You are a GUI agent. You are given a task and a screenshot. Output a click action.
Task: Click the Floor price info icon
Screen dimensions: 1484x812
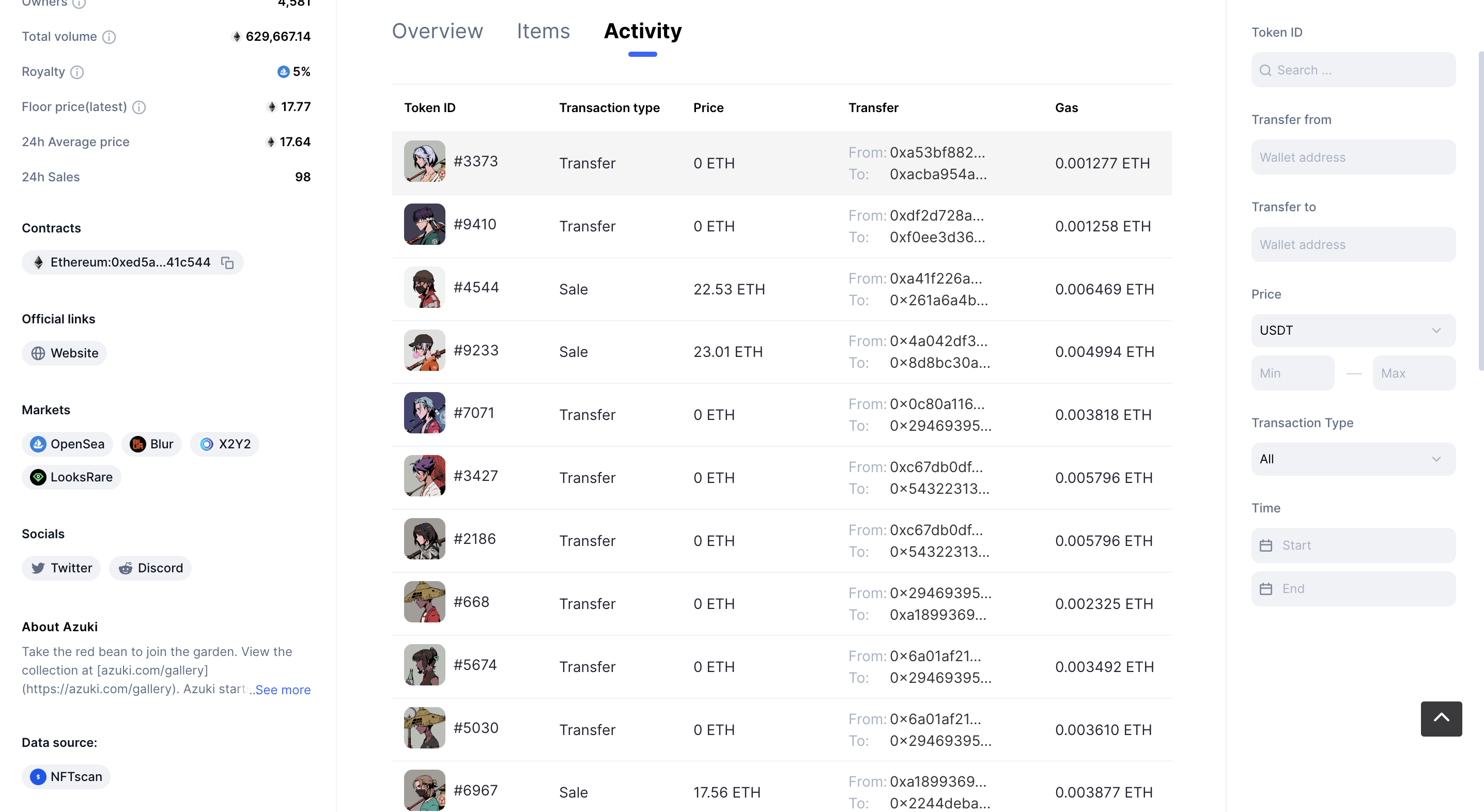[x=139, y=107]
